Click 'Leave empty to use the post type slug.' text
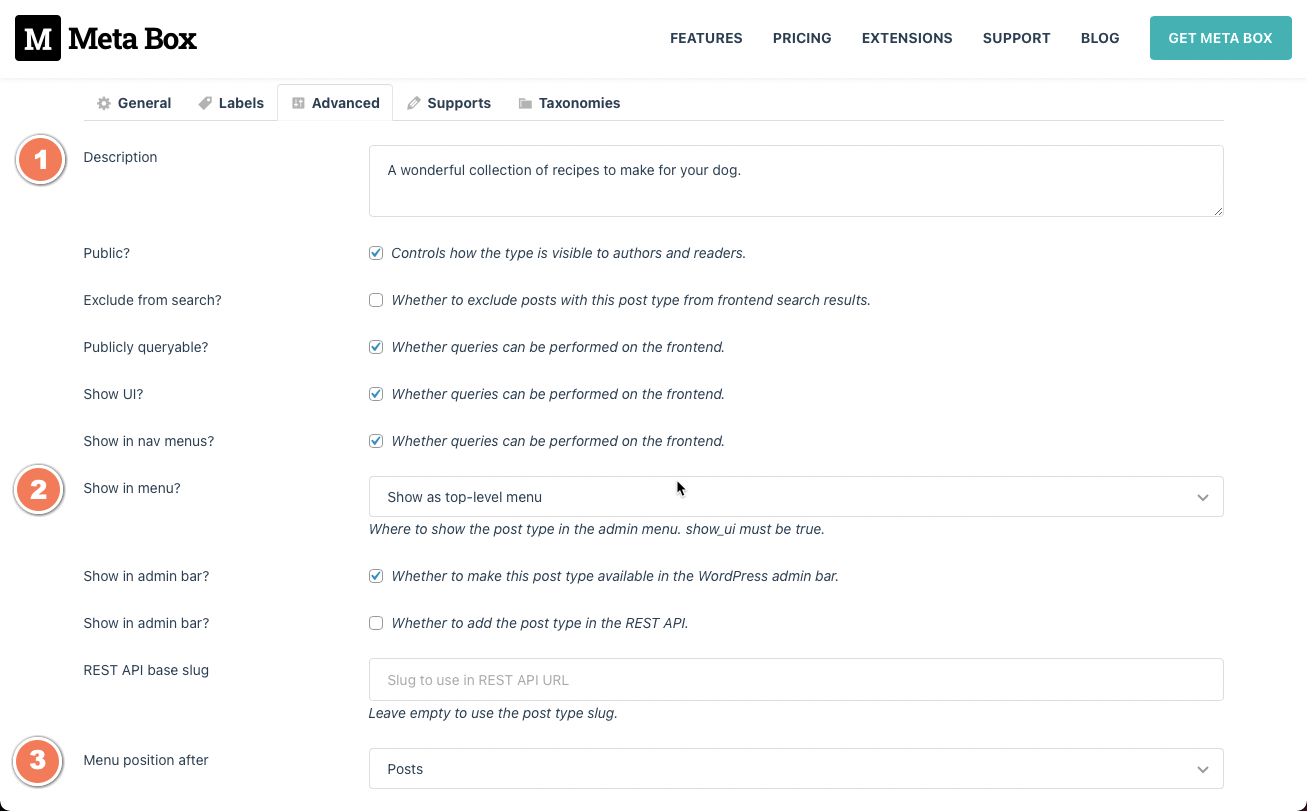The image size is (1307, 811). click(493, 713)
